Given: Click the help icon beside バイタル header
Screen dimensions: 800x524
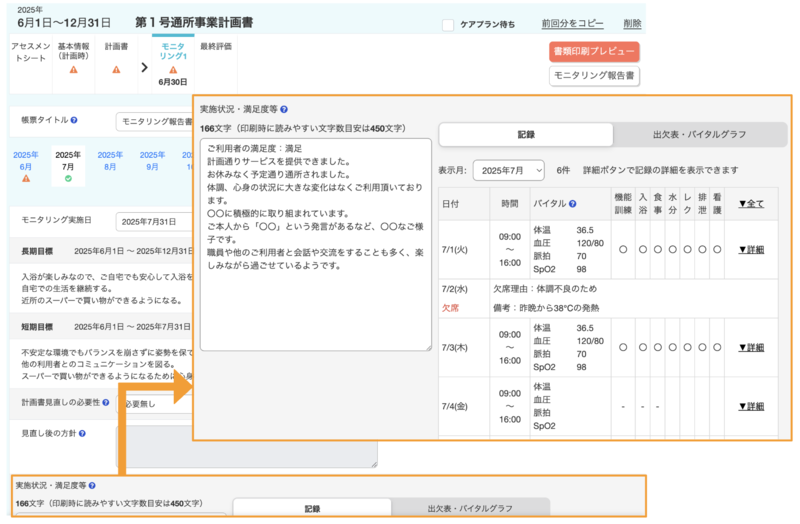Looking at the screenshot, I should coord(572,204).
